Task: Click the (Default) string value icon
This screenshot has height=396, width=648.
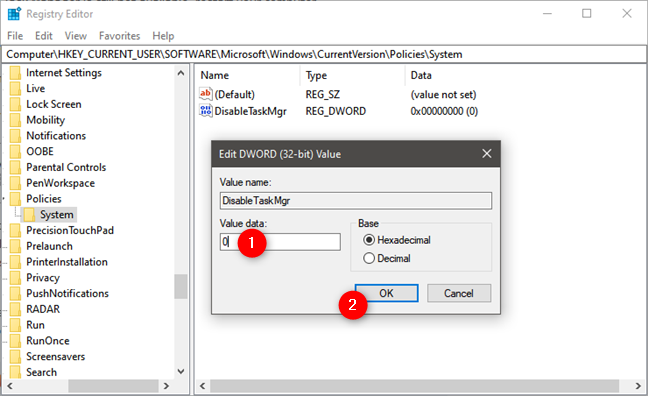Action: (x=205, y=94)
